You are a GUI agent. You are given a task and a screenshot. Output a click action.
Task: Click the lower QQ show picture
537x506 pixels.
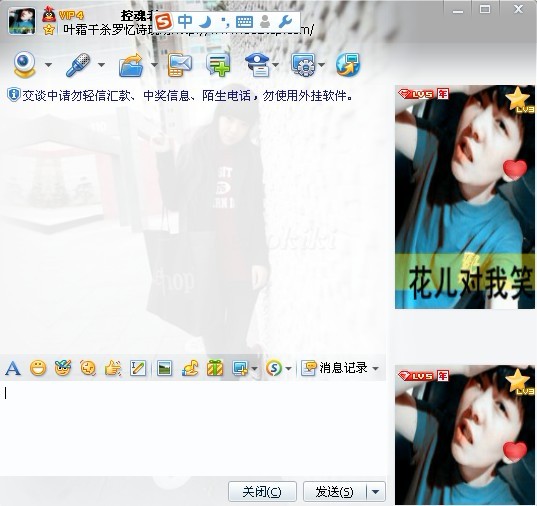tap(465, 435)
